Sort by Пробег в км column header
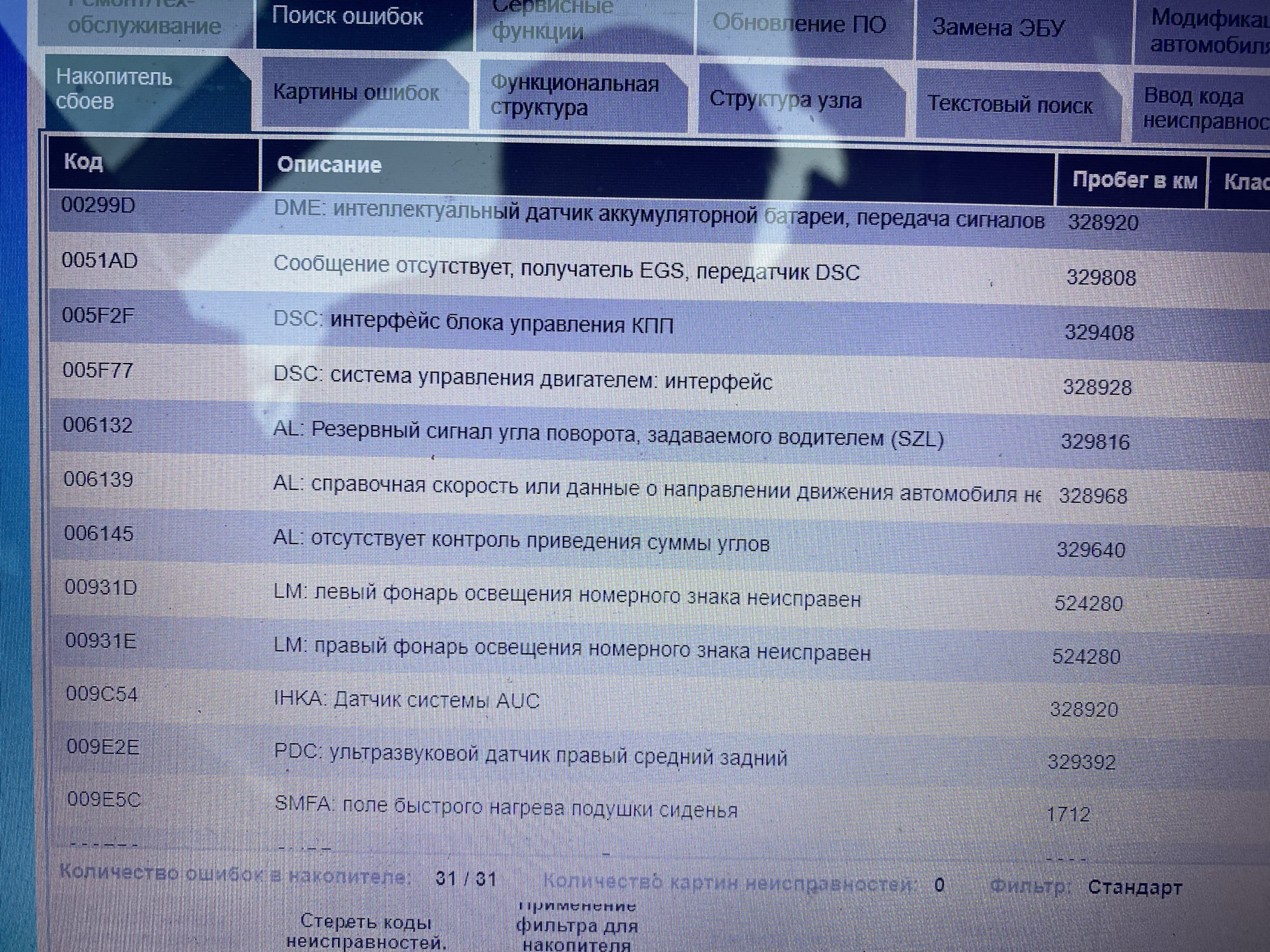Screen dimensions: 1270x952 pyautogui.click(x=1132, y=182)
